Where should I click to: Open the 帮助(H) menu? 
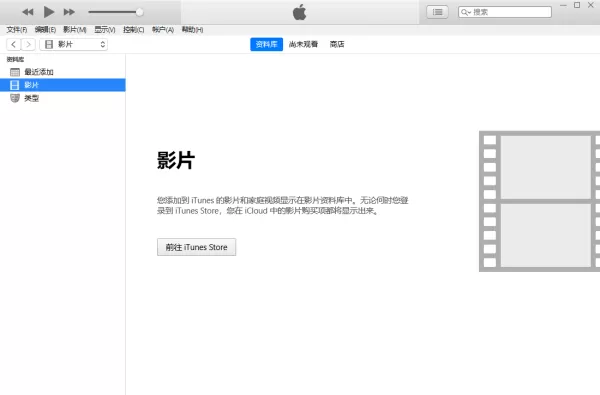192,29
